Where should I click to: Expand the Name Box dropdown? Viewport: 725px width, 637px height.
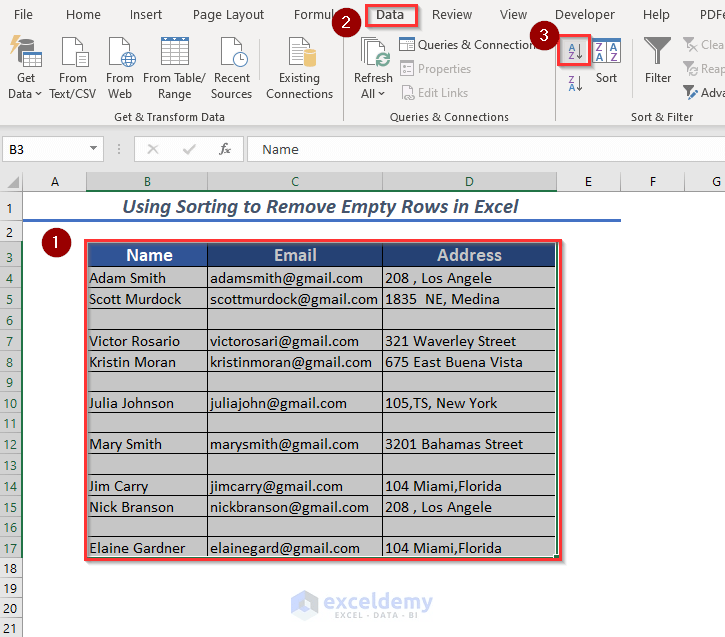tap(93, 148)
